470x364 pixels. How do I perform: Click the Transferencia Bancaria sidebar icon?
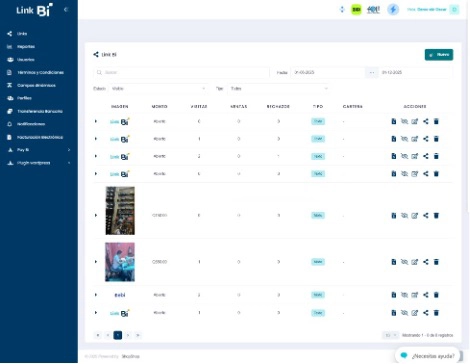pos(10,111)
